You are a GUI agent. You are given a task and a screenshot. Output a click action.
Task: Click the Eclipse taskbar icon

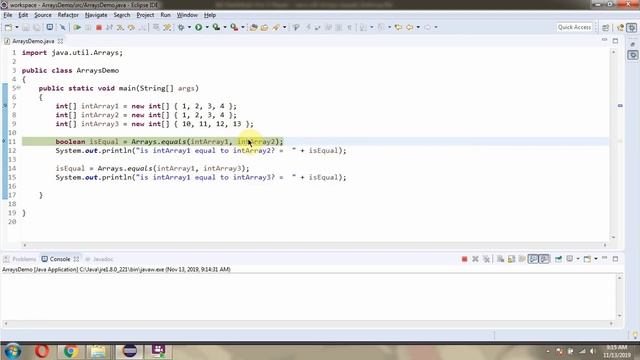tap(129, 351)
